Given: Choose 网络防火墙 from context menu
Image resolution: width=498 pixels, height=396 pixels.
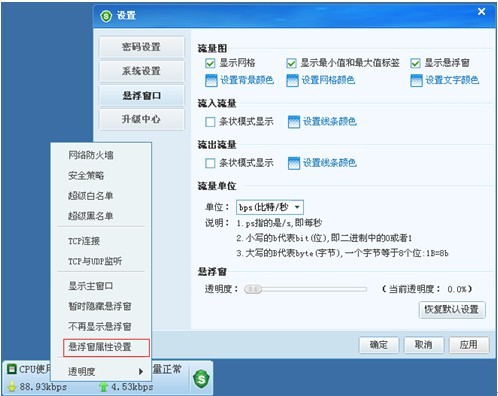Looking at the screenshot, I should (91, 155).
